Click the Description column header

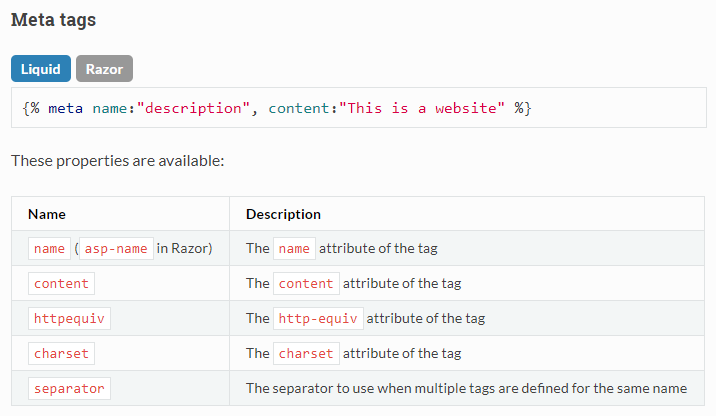283,214
